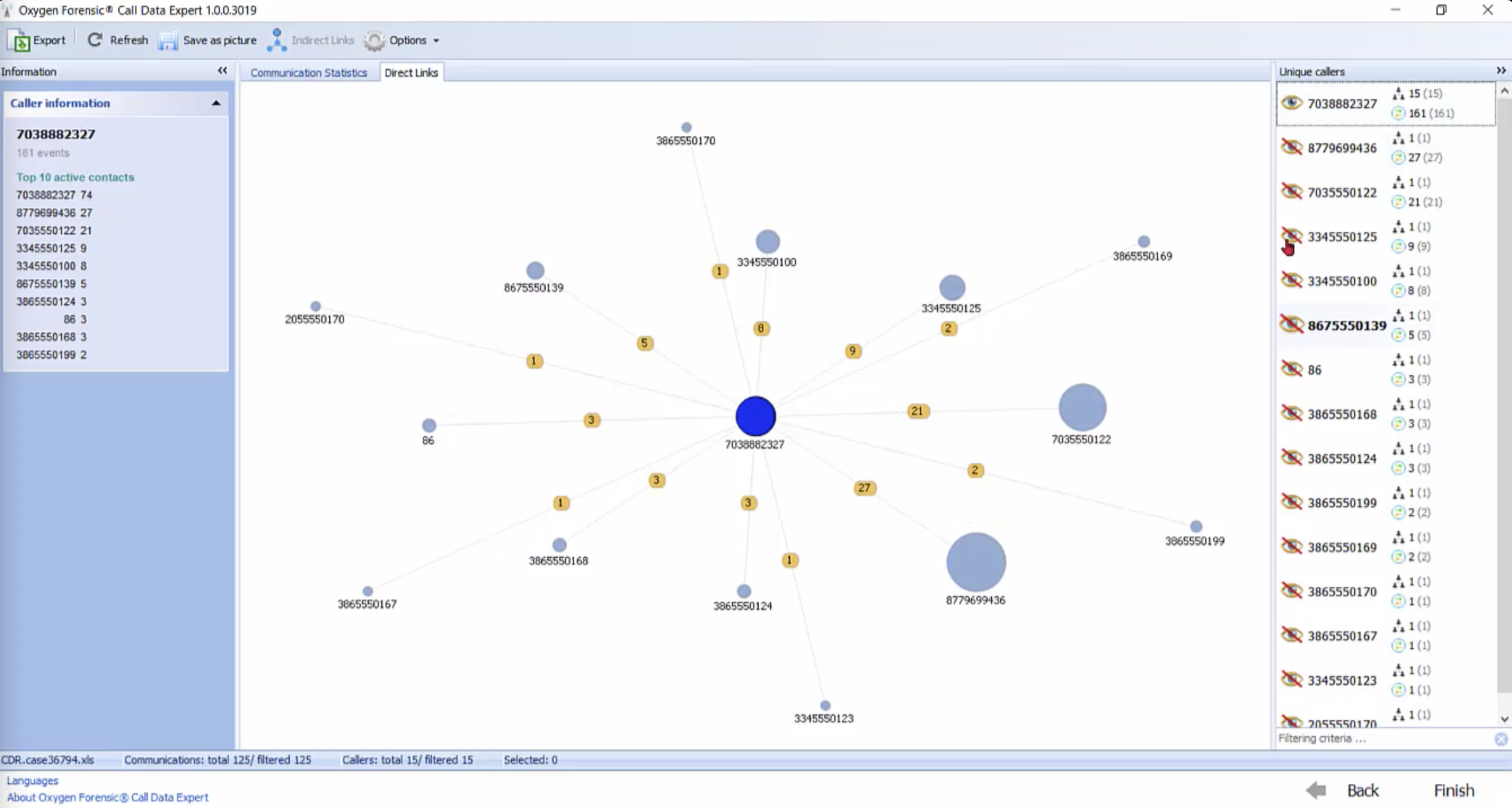Select the 2055550170 graph node

tap(315, 306)
